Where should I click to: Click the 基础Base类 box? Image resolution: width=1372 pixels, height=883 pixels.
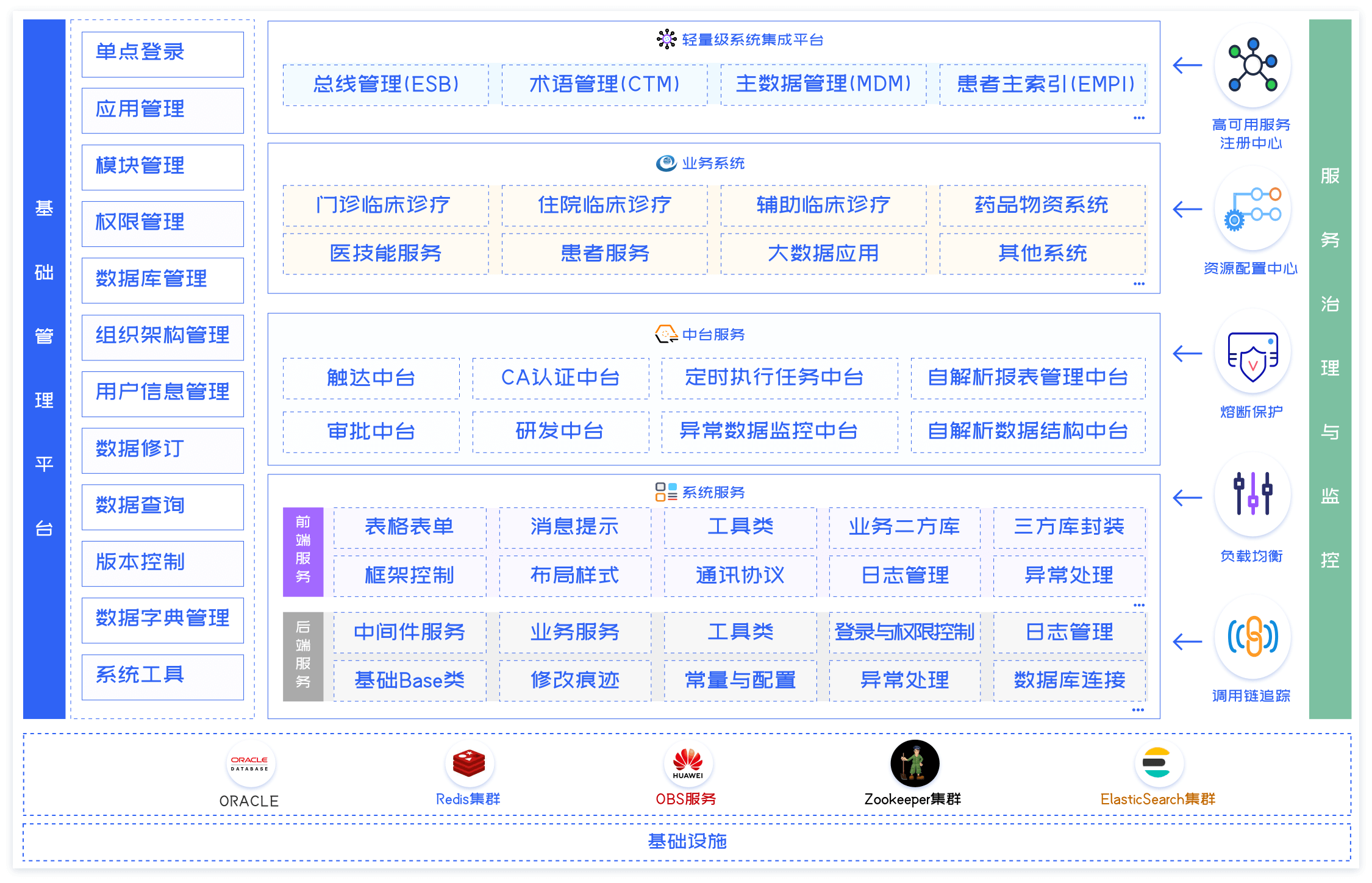[410, 681]
